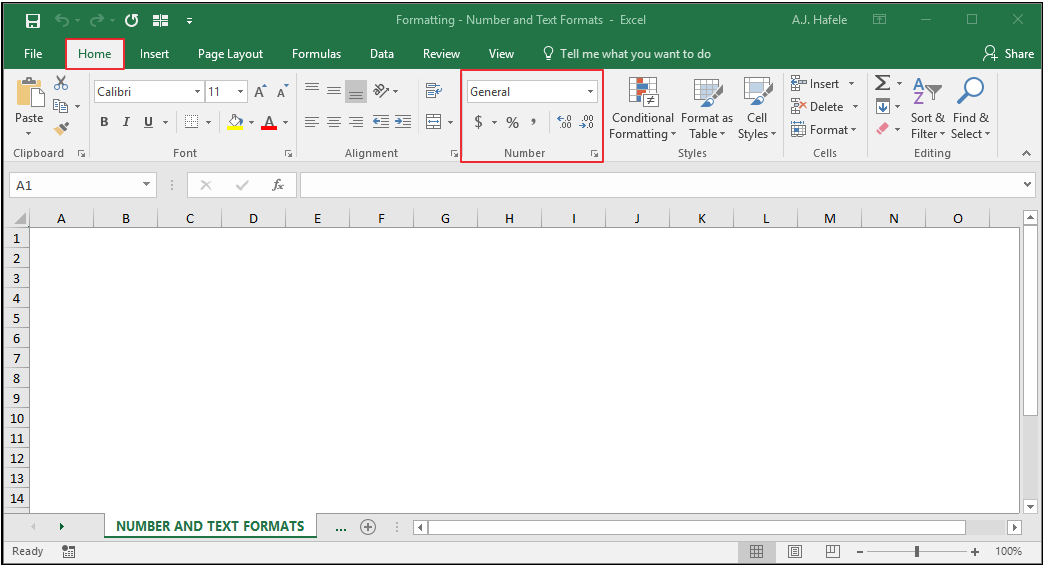Open Sort & Filter menu
Image resolution: width=1047 pixels, height=569 pixels.
click(927, 109)
